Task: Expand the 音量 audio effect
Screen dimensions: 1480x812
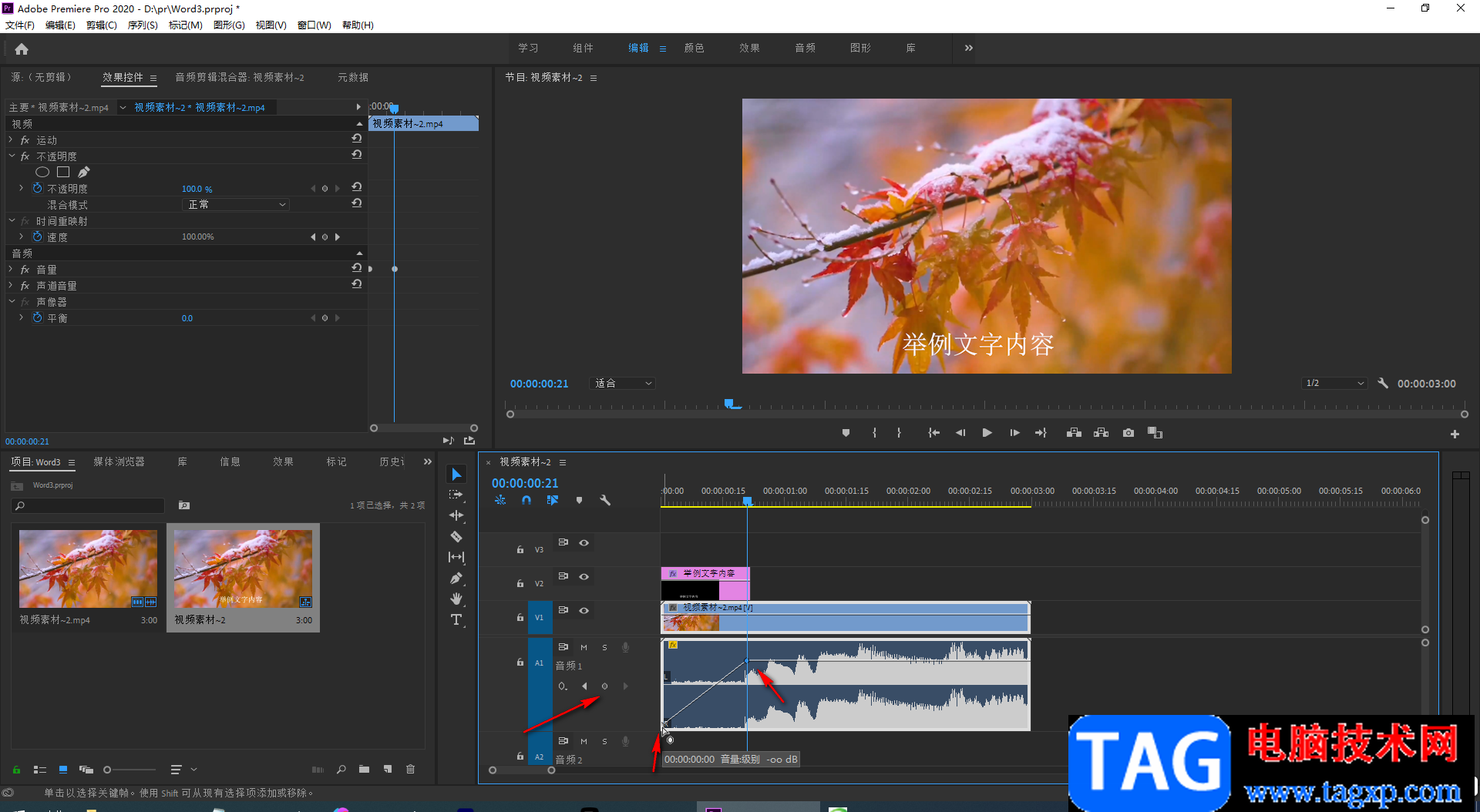Action: 11,270
